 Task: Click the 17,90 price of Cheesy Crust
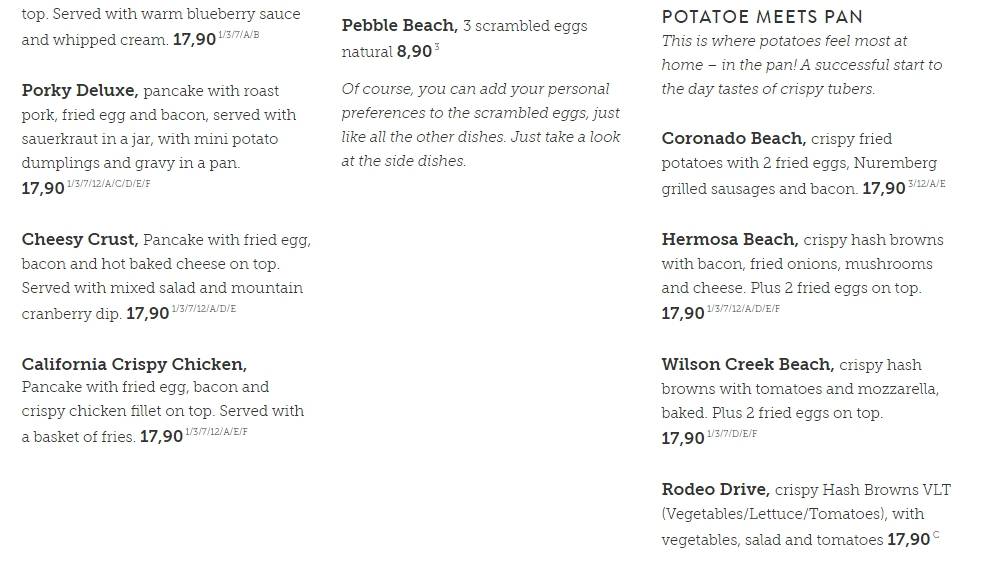pyautogui.click(x=148, y=313)
